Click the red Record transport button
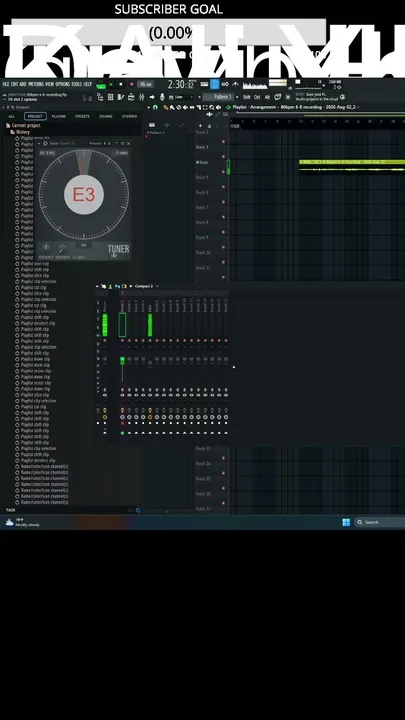The image size is (405, 720). tap(132, 84)
